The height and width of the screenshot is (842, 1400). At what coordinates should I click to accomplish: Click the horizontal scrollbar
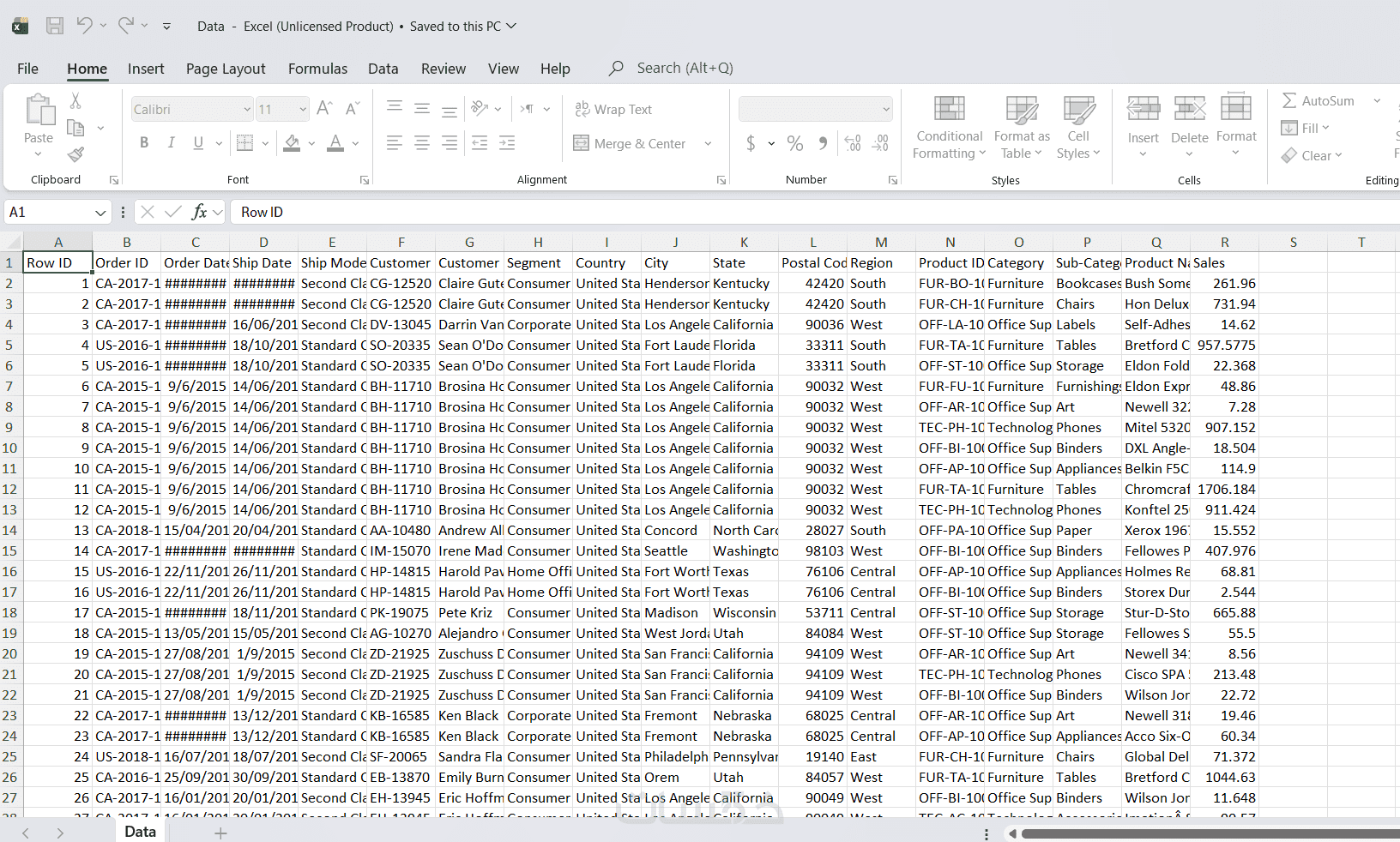(1210, 833)
